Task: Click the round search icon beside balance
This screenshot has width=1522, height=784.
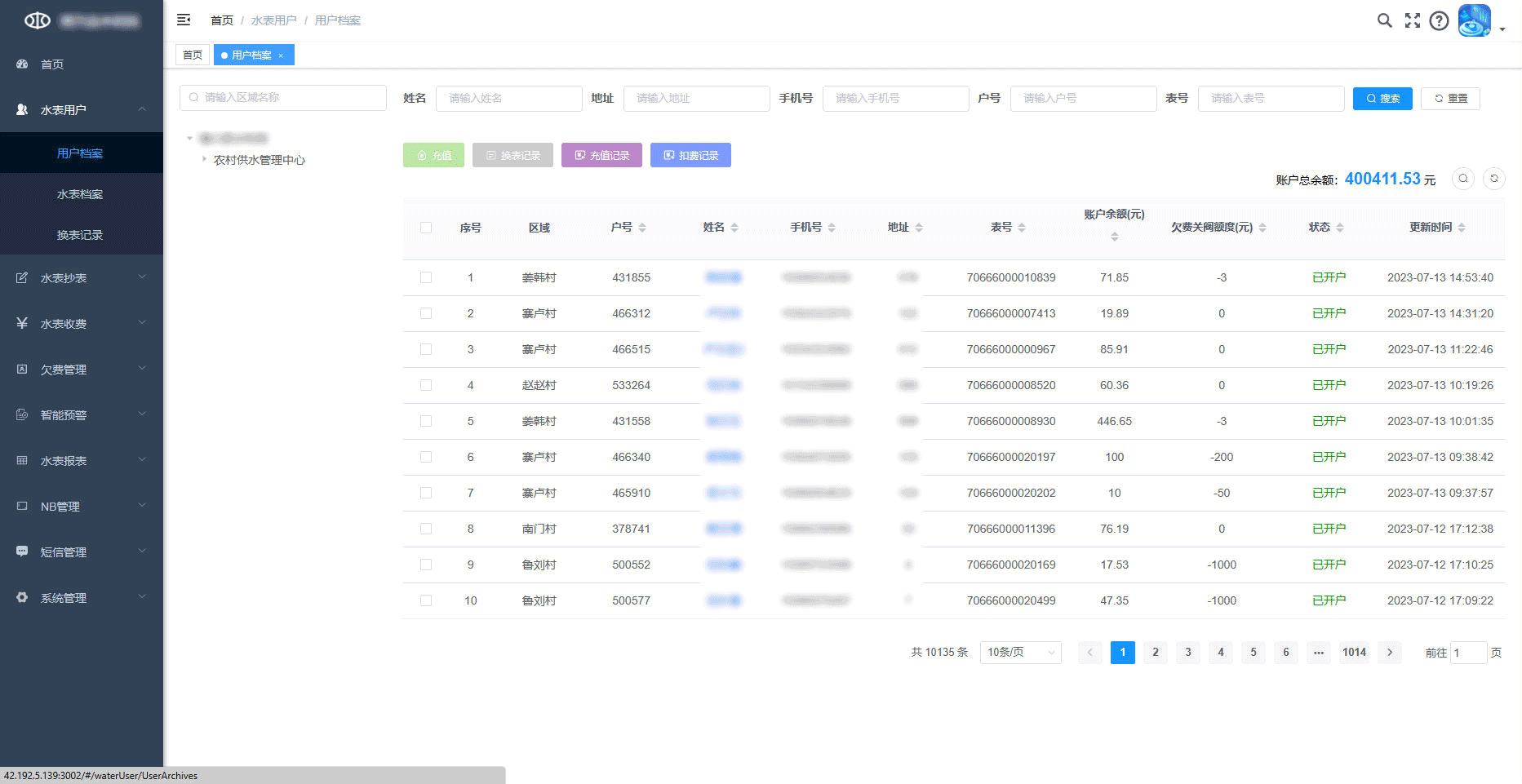Action: click(1463, 179)
